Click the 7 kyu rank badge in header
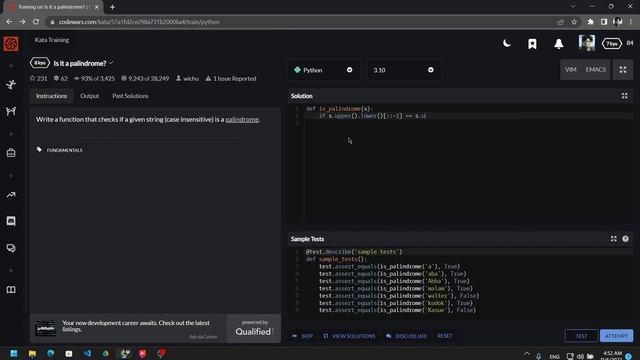 611,43
